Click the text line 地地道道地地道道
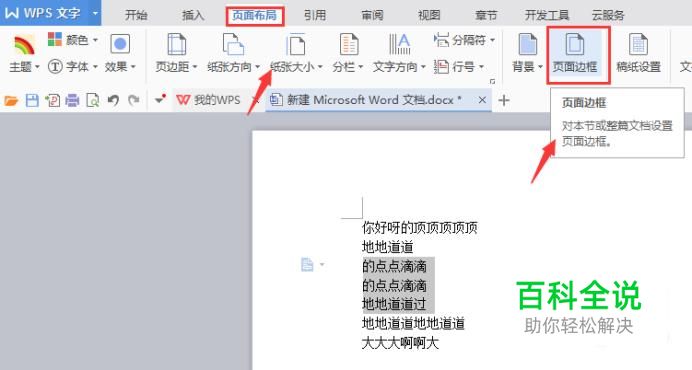The height and width of the screenshot is (370, 692). 413,323
